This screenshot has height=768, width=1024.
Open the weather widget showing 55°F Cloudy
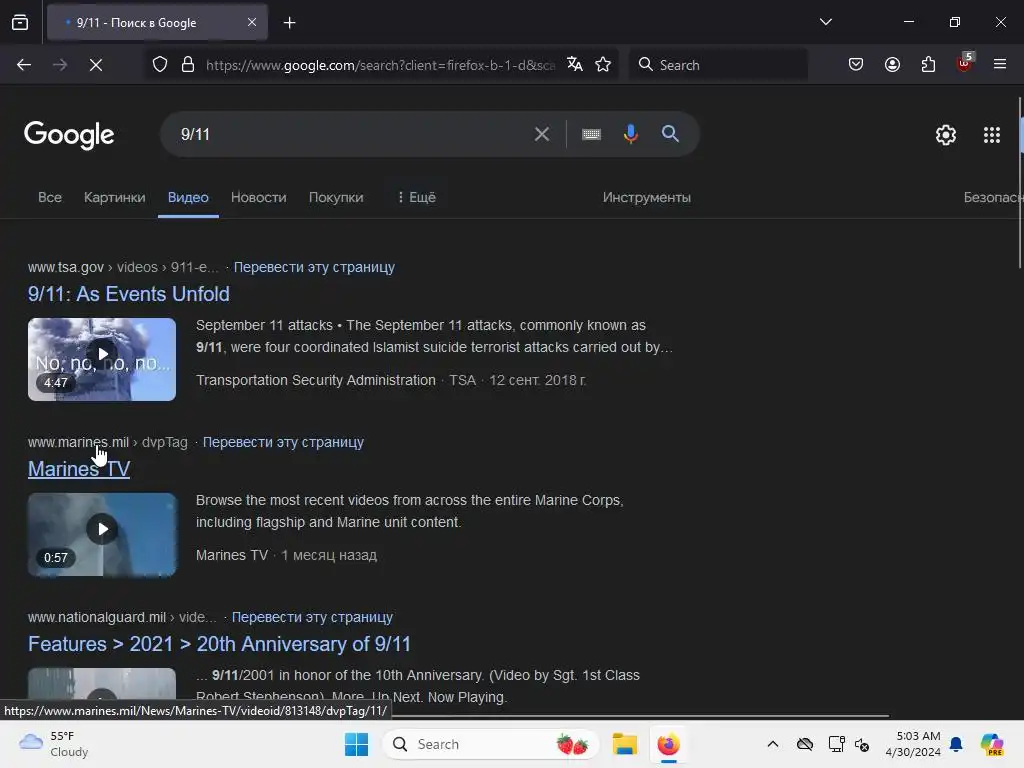[54, 744]
